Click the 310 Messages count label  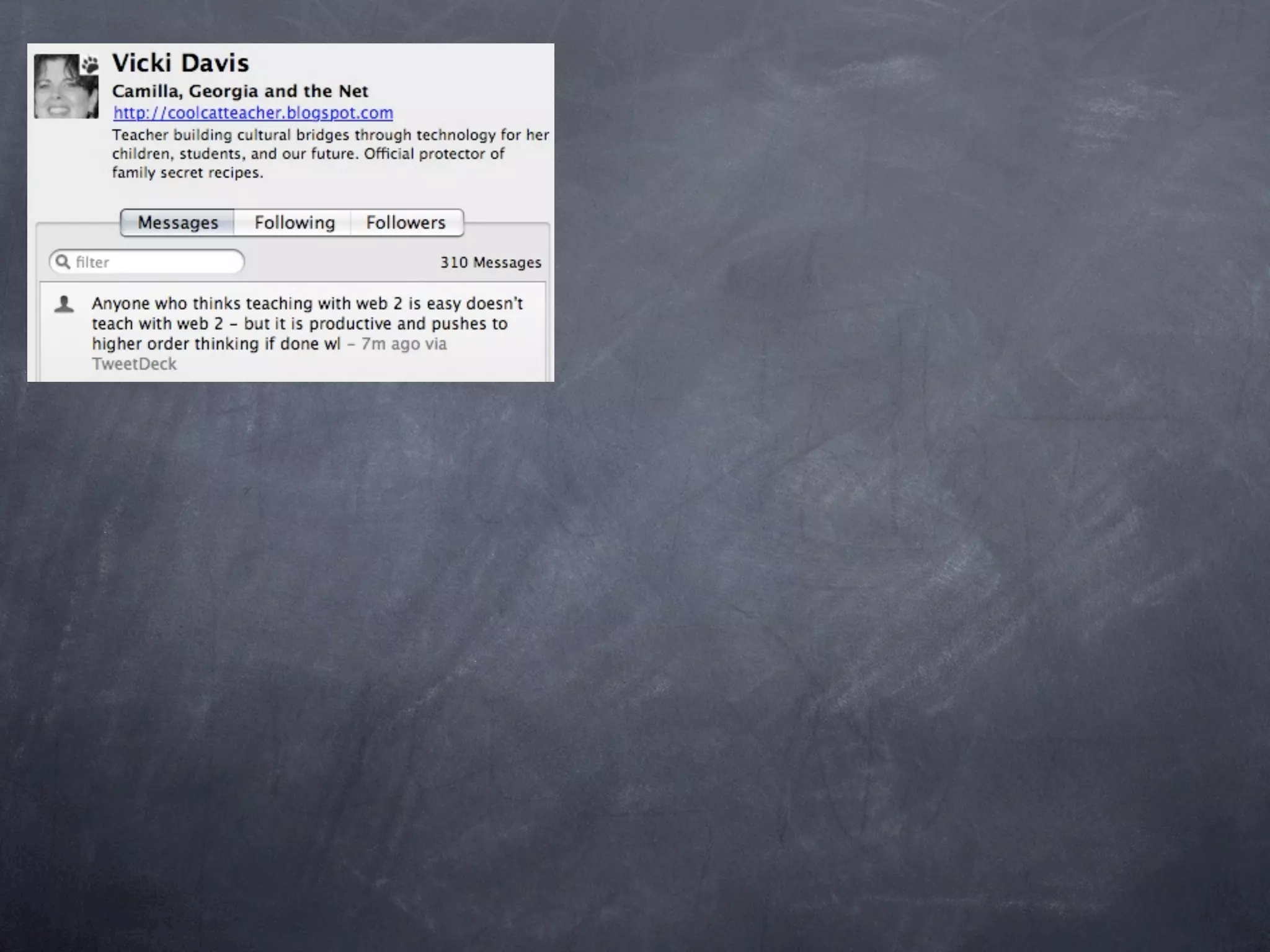[x=491, y=263]
